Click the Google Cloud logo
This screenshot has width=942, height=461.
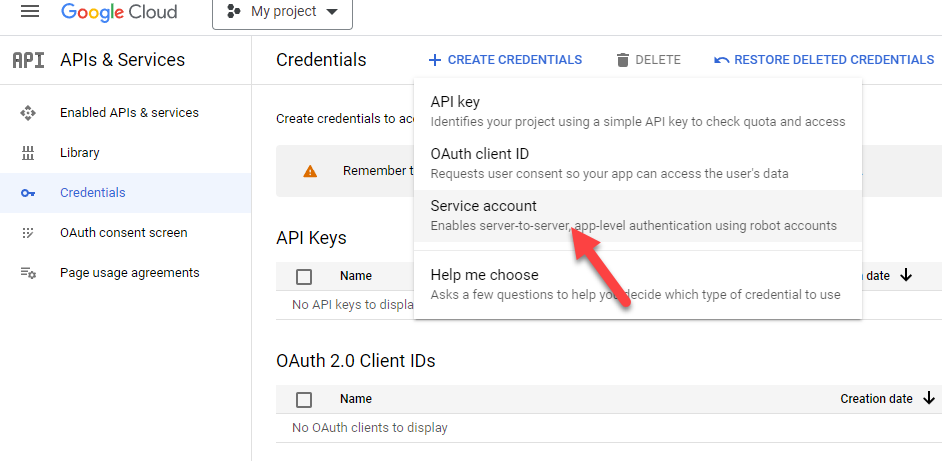(119, 11)
